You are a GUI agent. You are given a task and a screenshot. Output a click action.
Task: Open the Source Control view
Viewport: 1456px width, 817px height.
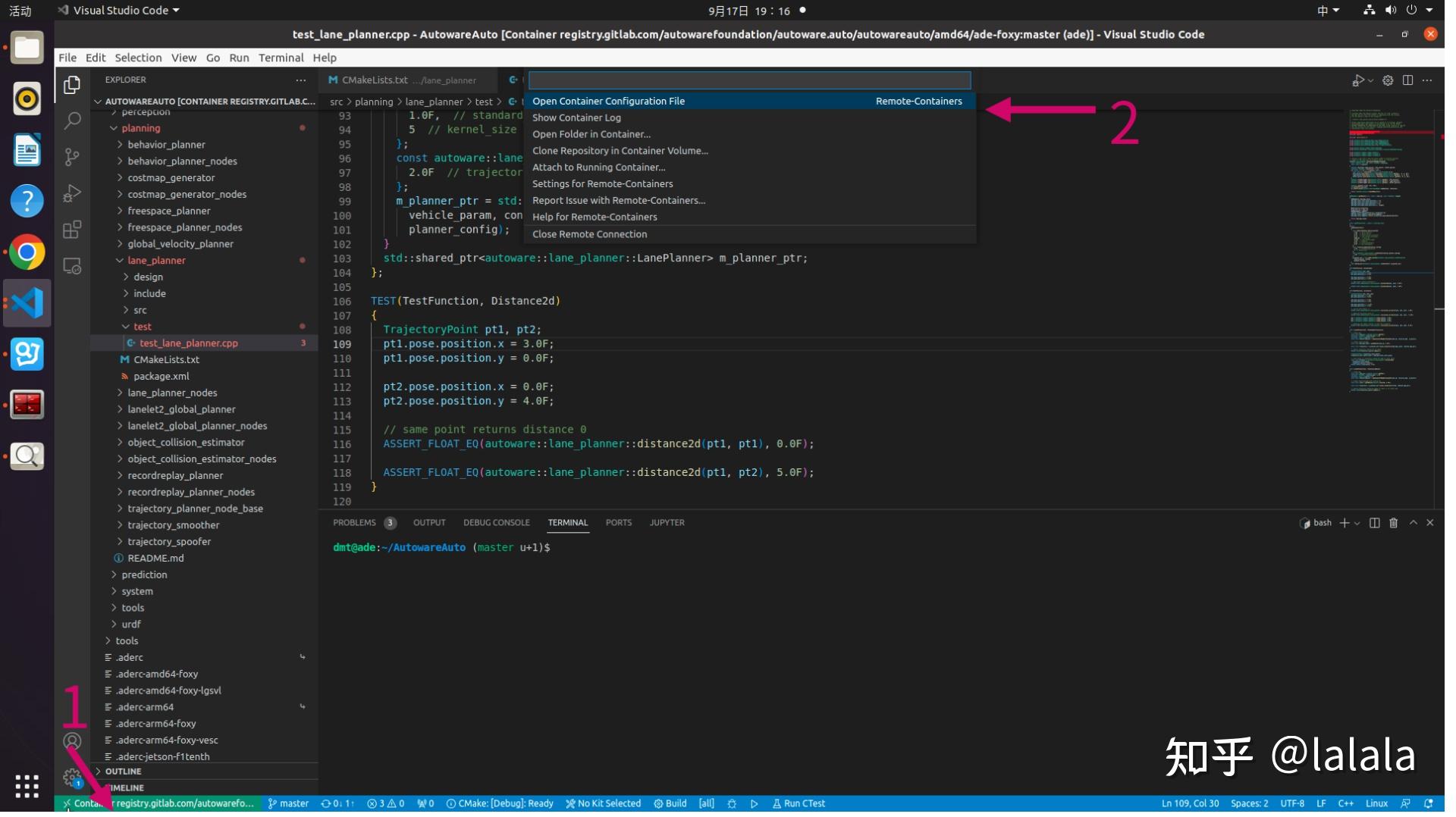click(x=72, y=158)
